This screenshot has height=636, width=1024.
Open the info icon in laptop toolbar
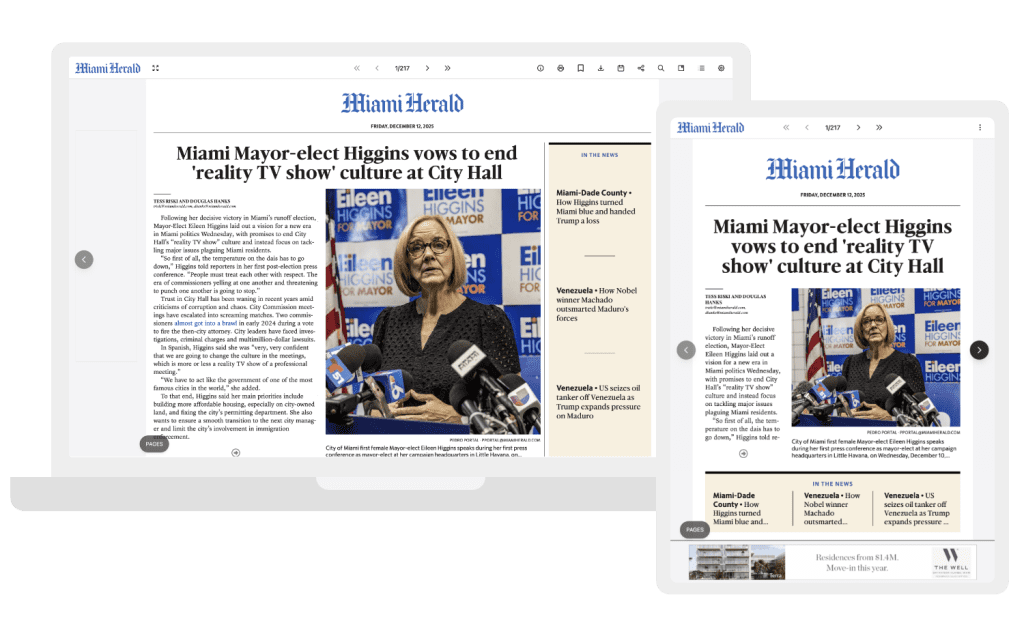coord(540,68)
